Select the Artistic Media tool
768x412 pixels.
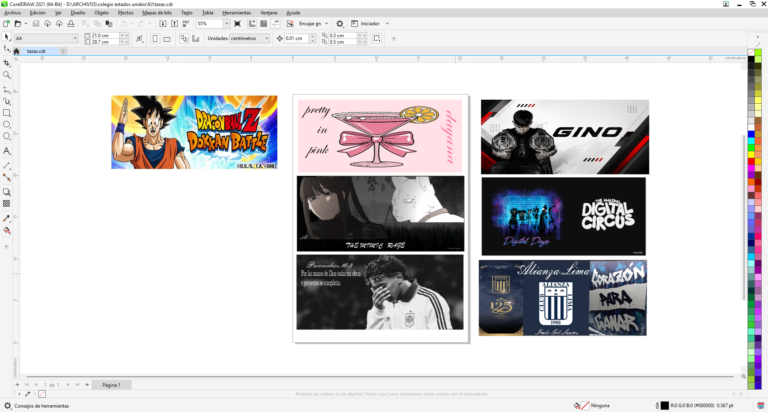point(6,101)
